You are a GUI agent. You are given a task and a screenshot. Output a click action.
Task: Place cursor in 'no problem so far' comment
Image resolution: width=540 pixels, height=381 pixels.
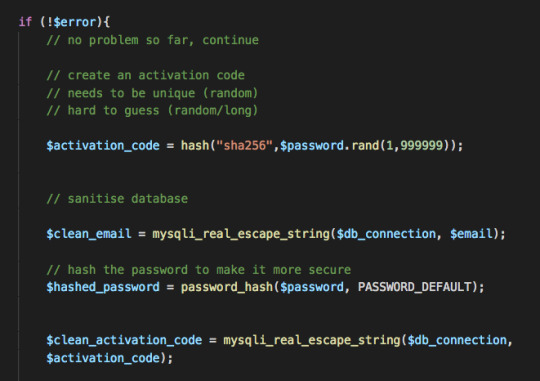[153, 40]
